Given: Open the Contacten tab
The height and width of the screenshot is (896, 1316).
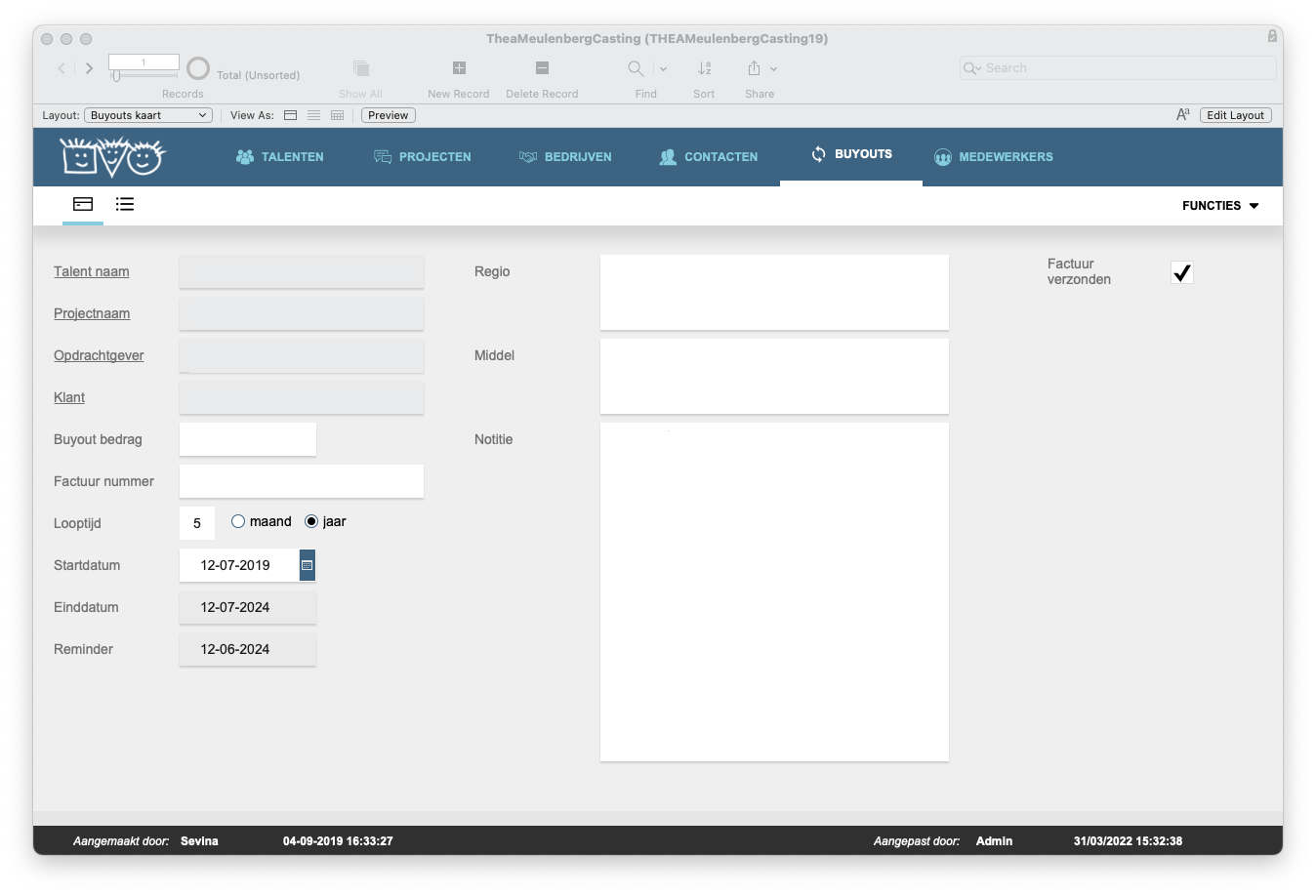Looking at the screenshot, I should pyautogui.click(x=709, y=156).
